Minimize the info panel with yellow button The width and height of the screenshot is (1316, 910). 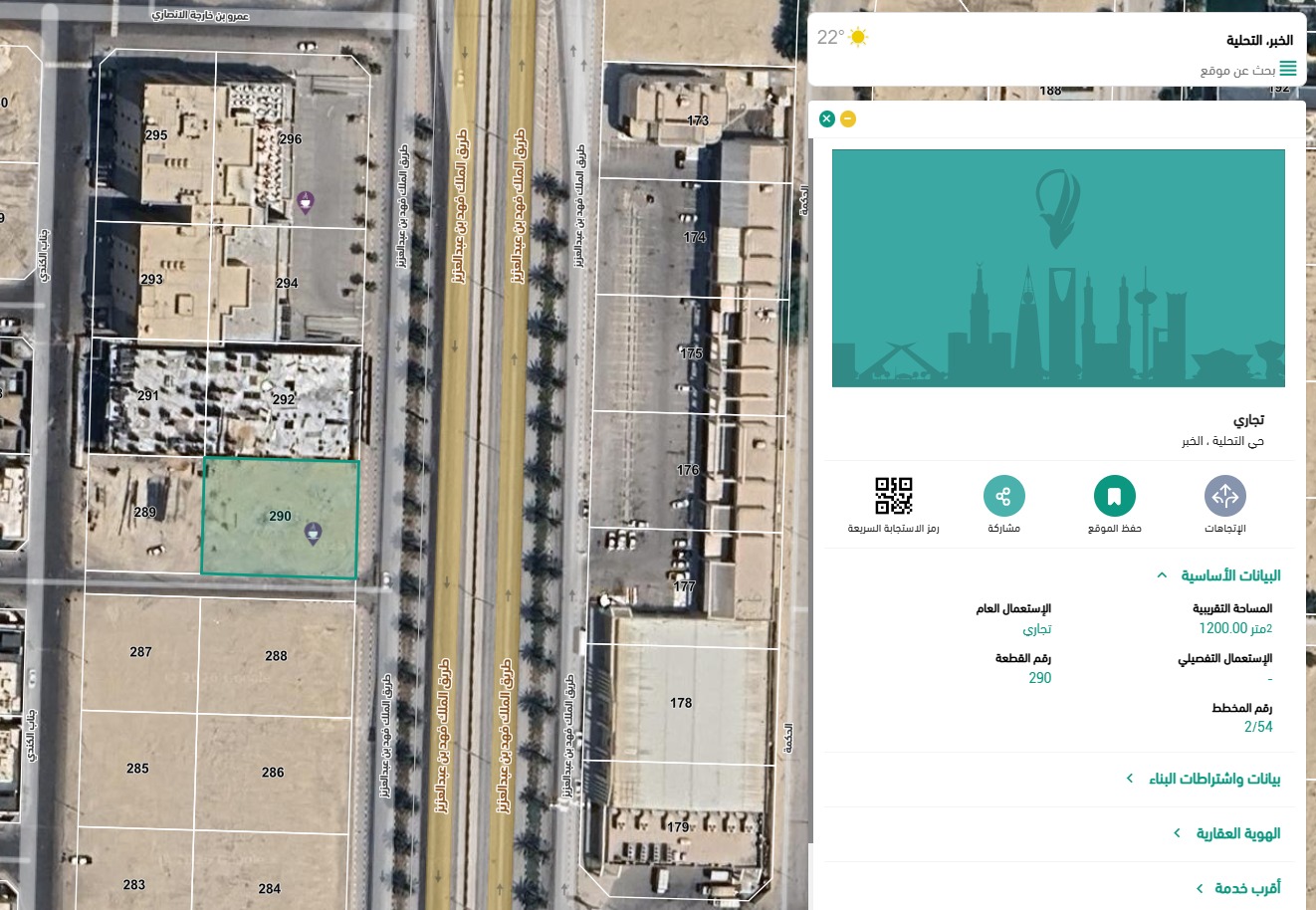848,119
